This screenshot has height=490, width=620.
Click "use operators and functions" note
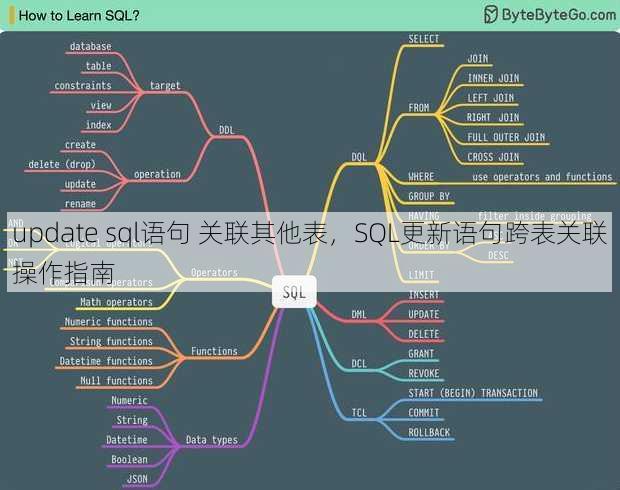click(542, 177)
